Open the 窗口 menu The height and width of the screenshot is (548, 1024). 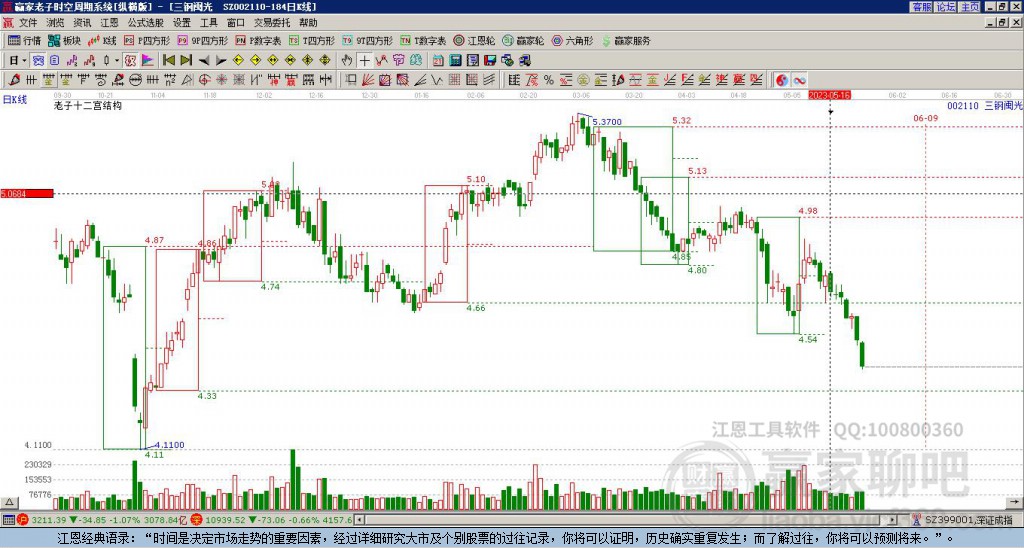236,23
